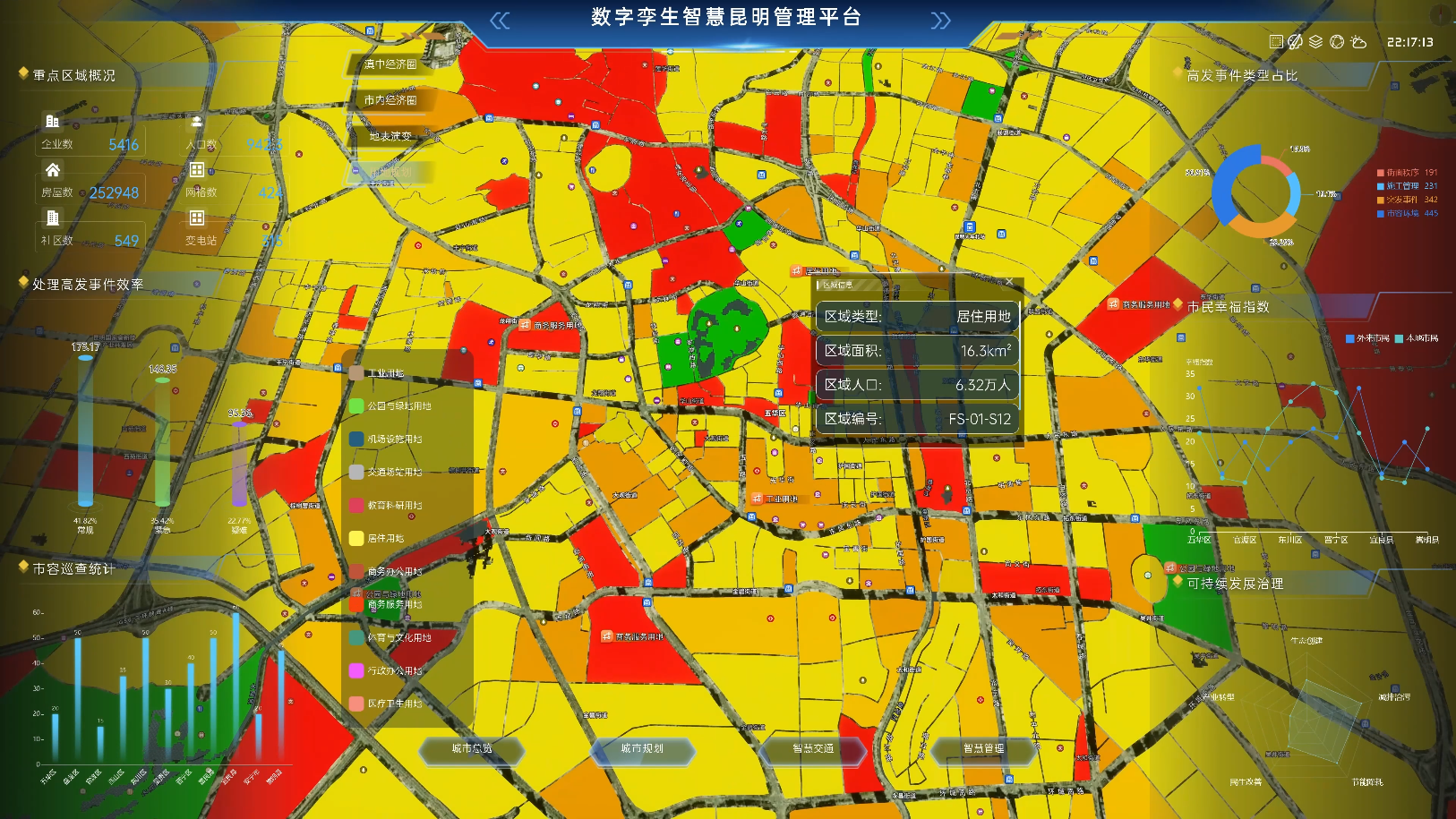Click the 突发事件 342 pie legend item
Image resolution: width=1456 pixels, height=819 pixels.
(1408, 200)
